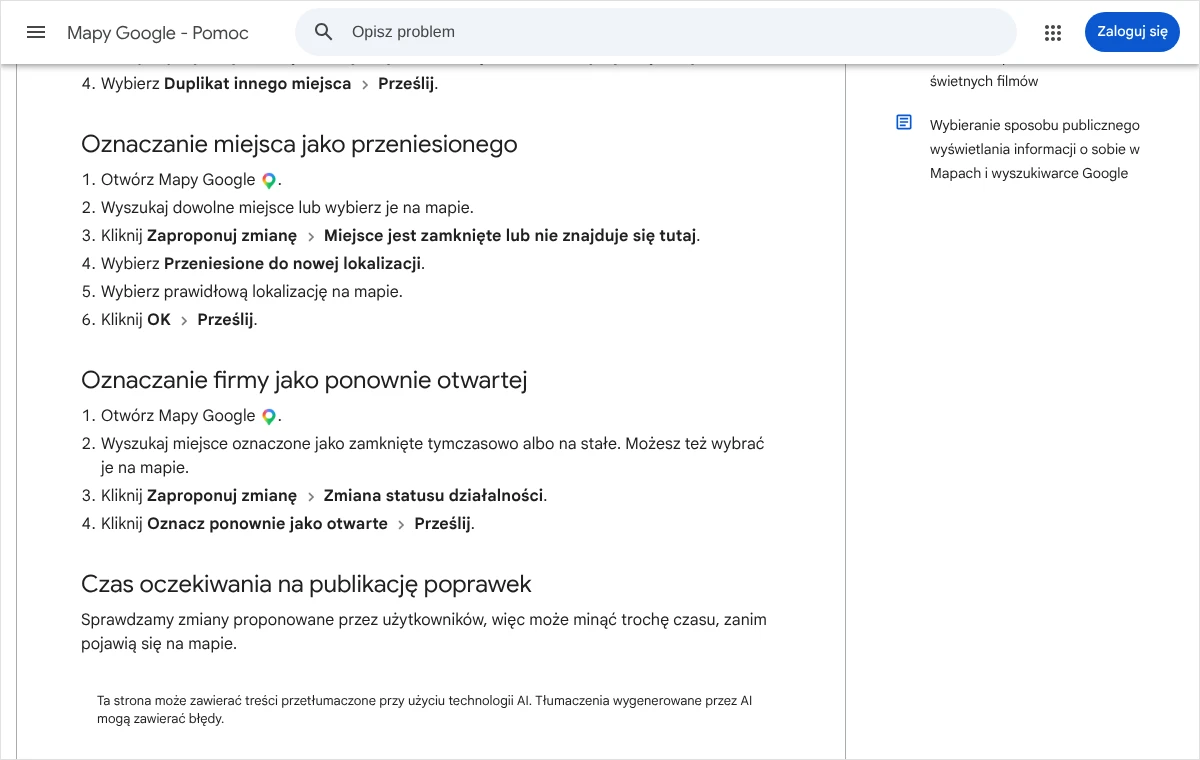This screenshot has height=760, width=1200.
Task: Click the text Przeniesione do nowej lokalizacji
Action: tap(293, 264)
